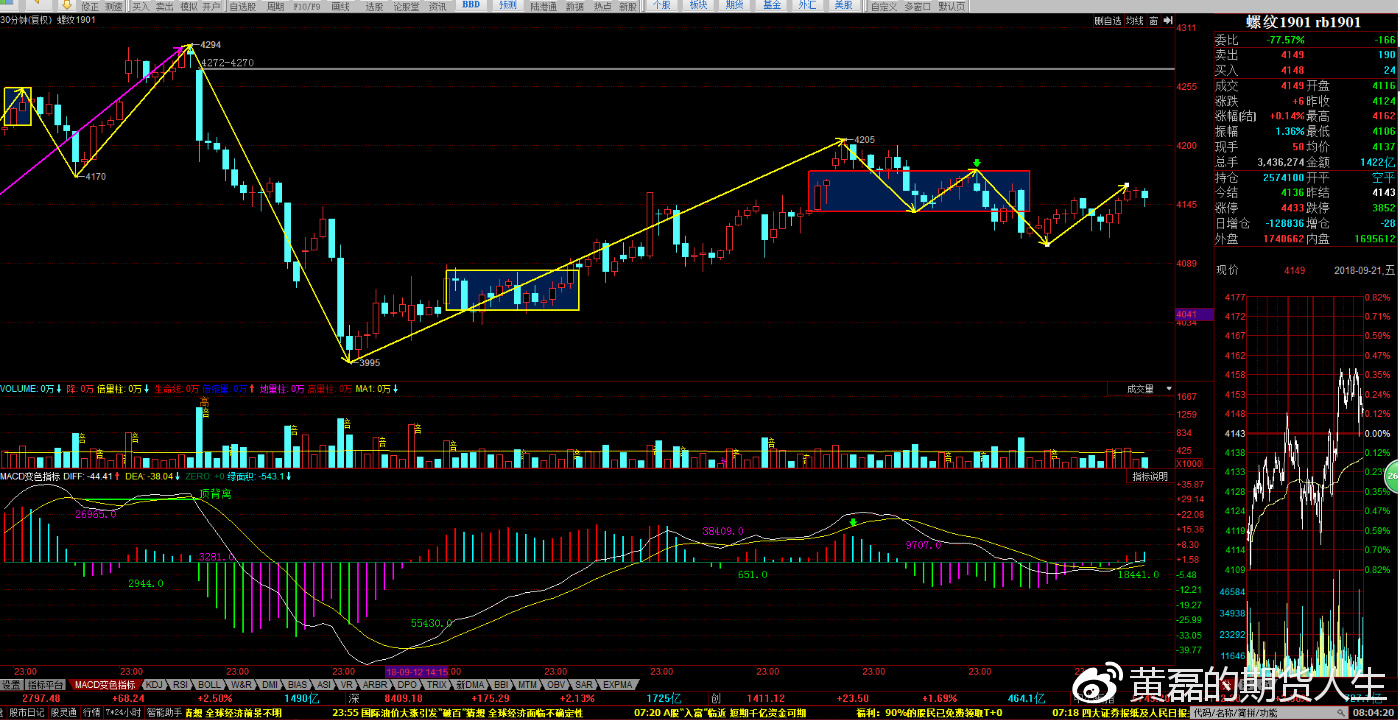Open 行情 quotes status bar button
Image resolution: width=1400 pixels, height=720 pixels.
tap(91, 713)
